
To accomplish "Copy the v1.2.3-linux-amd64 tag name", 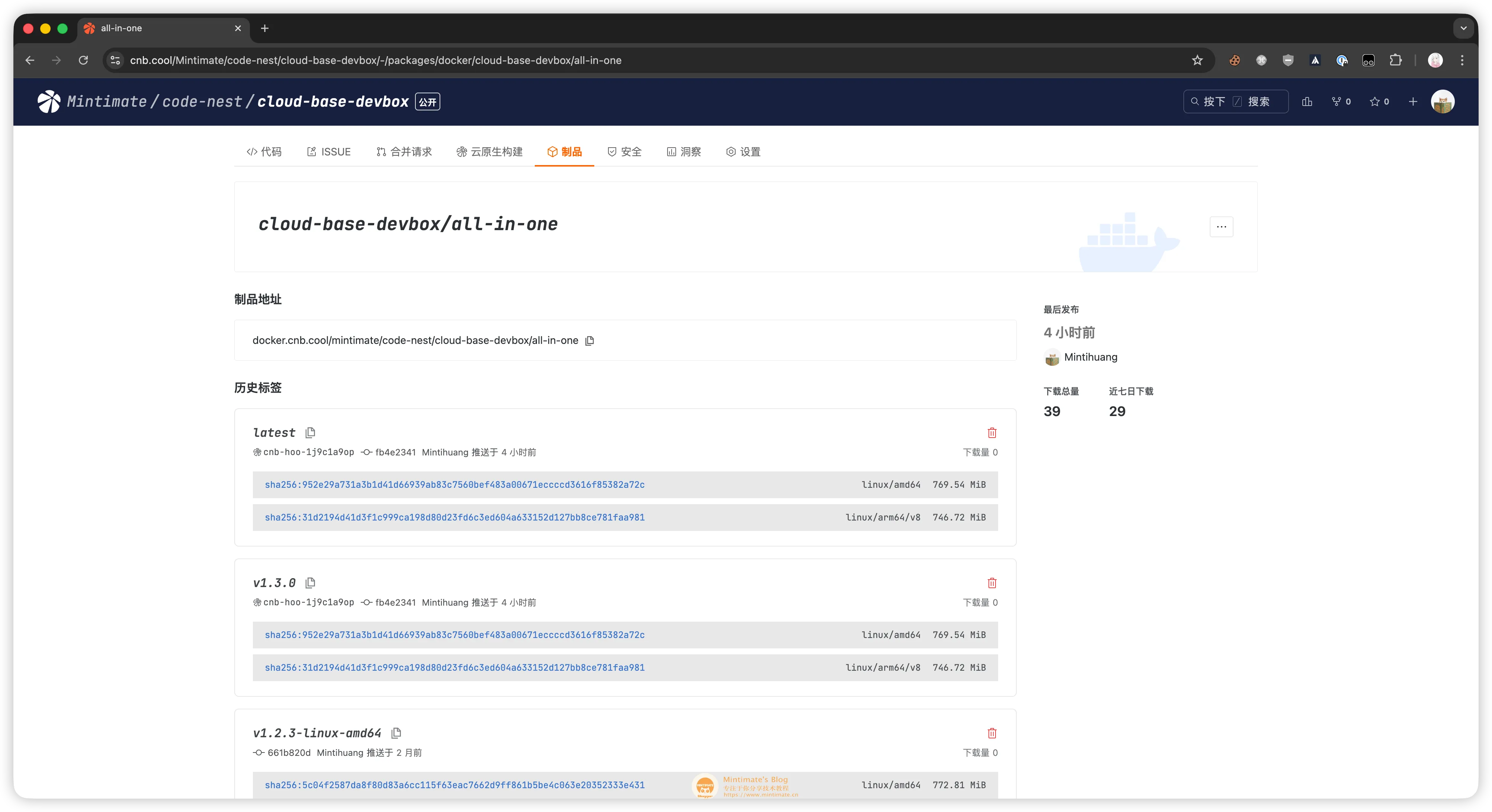I will tap(396, 733).
